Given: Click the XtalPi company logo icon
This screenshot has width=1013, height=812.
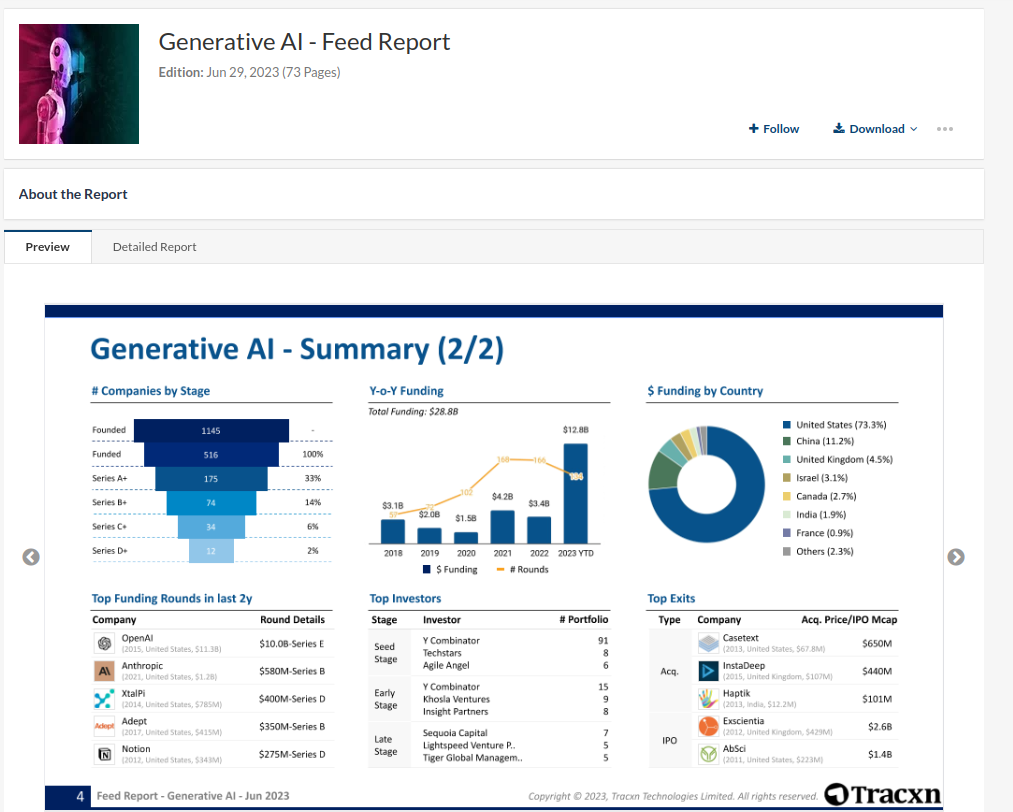Looking at the screenshot, I should [x=104, y=699].
